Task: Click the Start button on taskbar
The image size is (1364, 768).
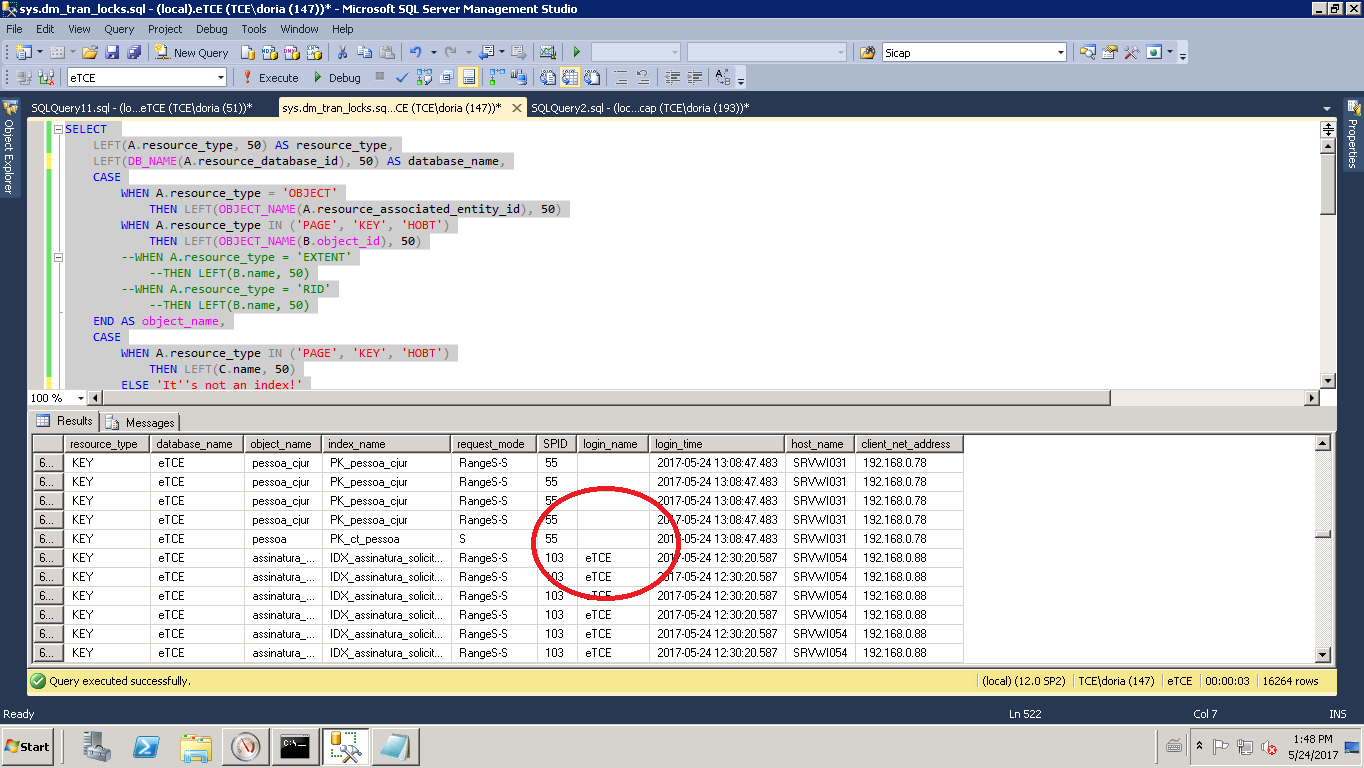Action: pyautogui.click(x=27, y=746)
